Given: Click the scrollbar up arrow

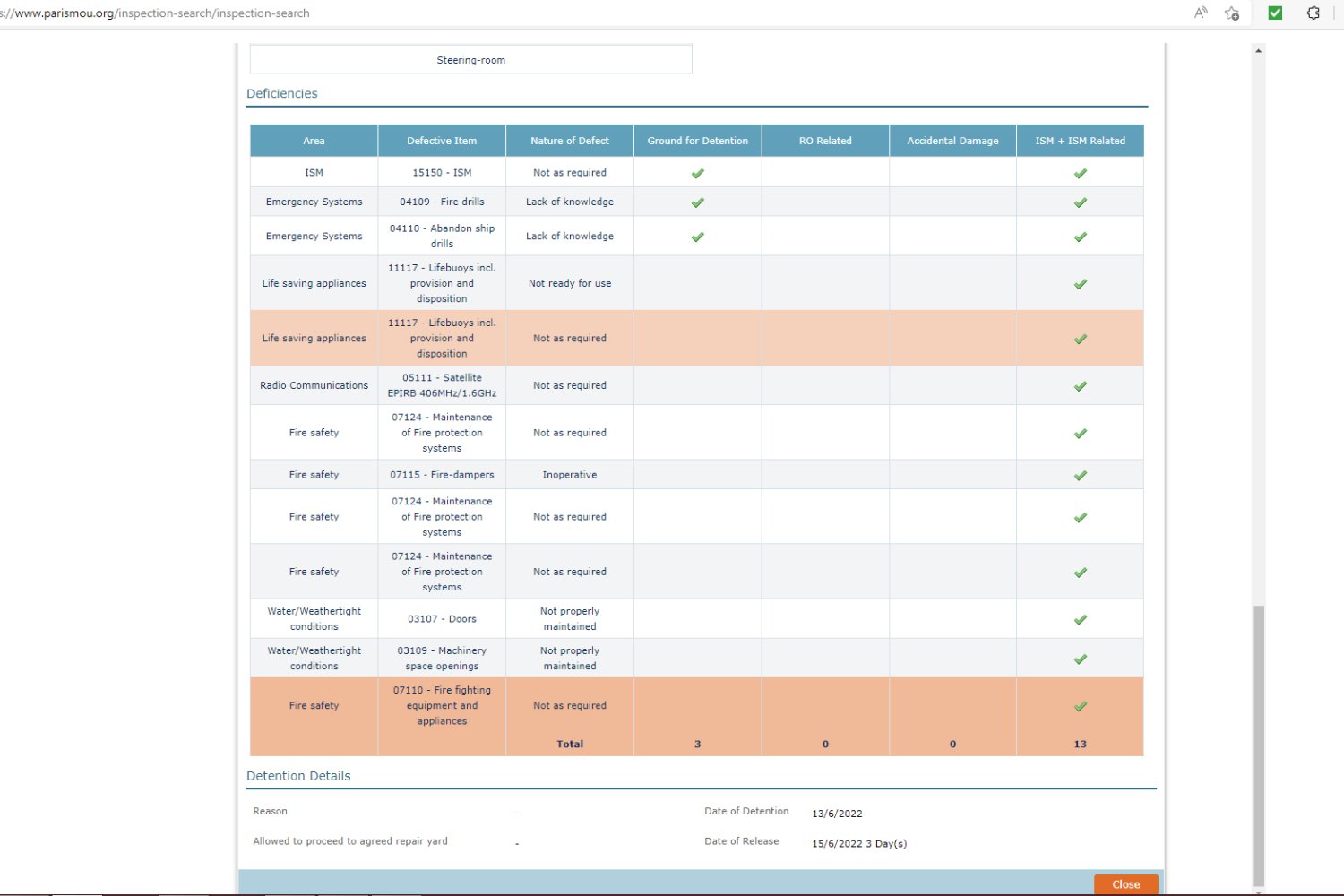Looking at the screenshot, I should point(1258,51).
